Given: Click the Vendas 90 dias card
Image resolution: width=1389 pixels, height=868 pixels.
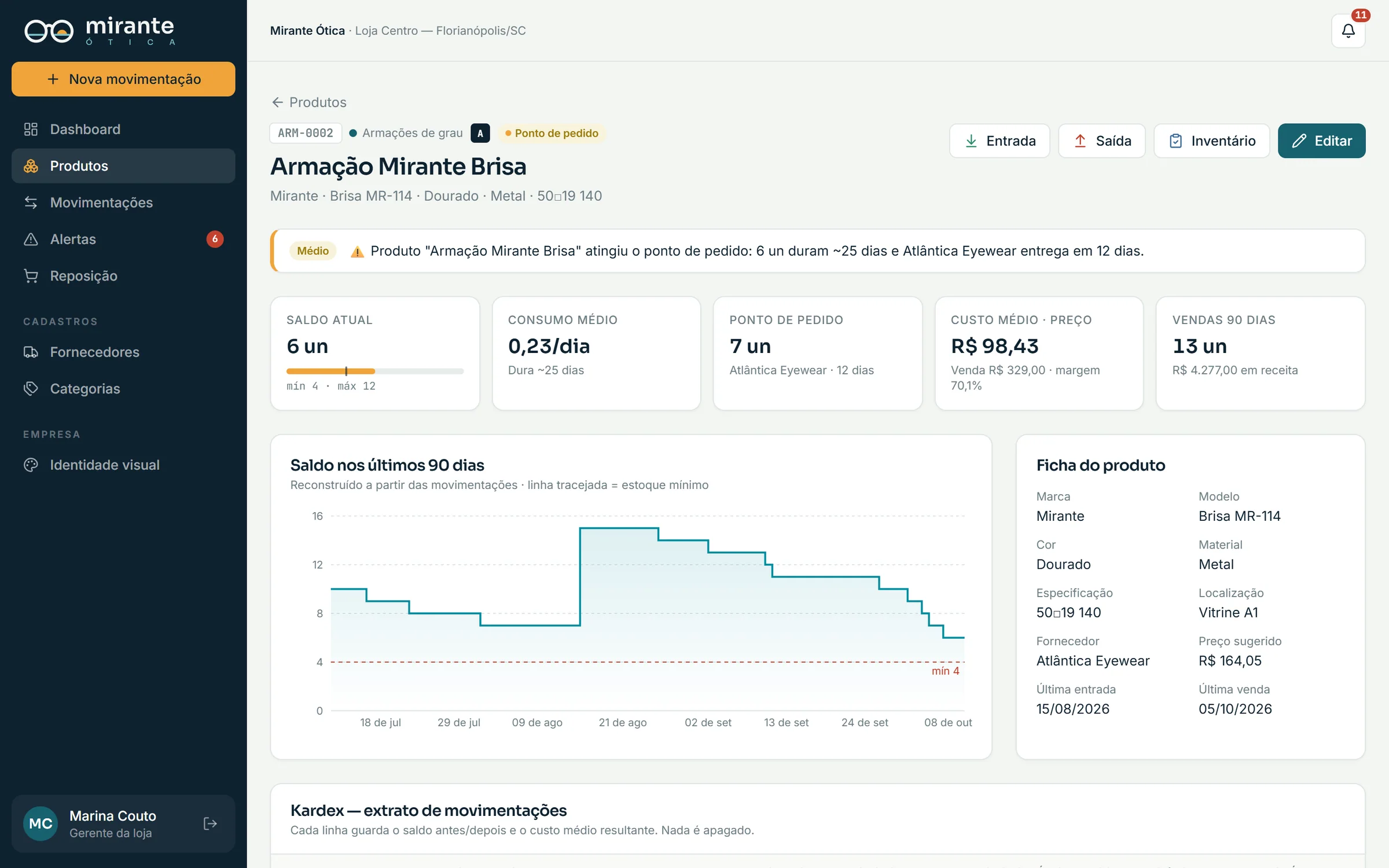Looking at the screenshot, I should (1260, 354).
